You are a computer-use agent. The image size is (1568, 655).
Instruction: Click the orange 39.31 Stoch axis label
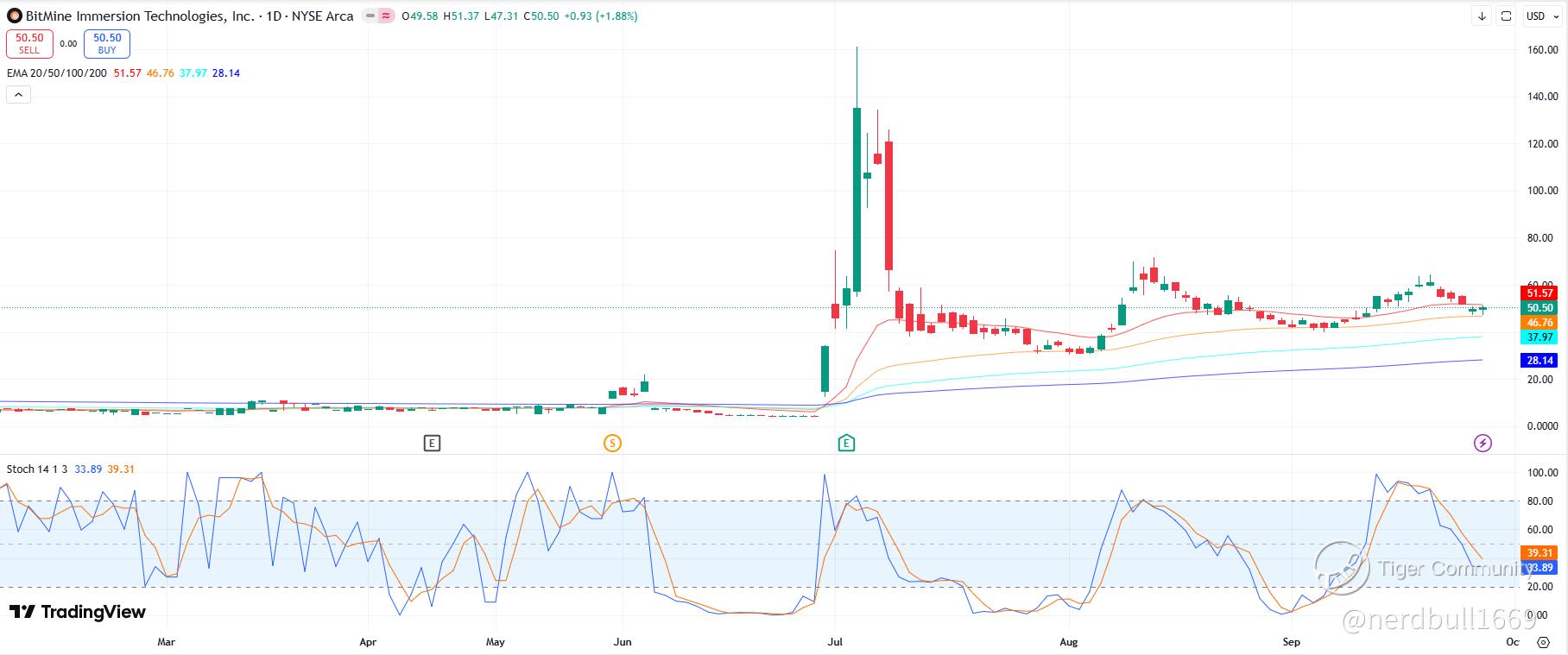pyautogui.click(x=1540, y=553)
